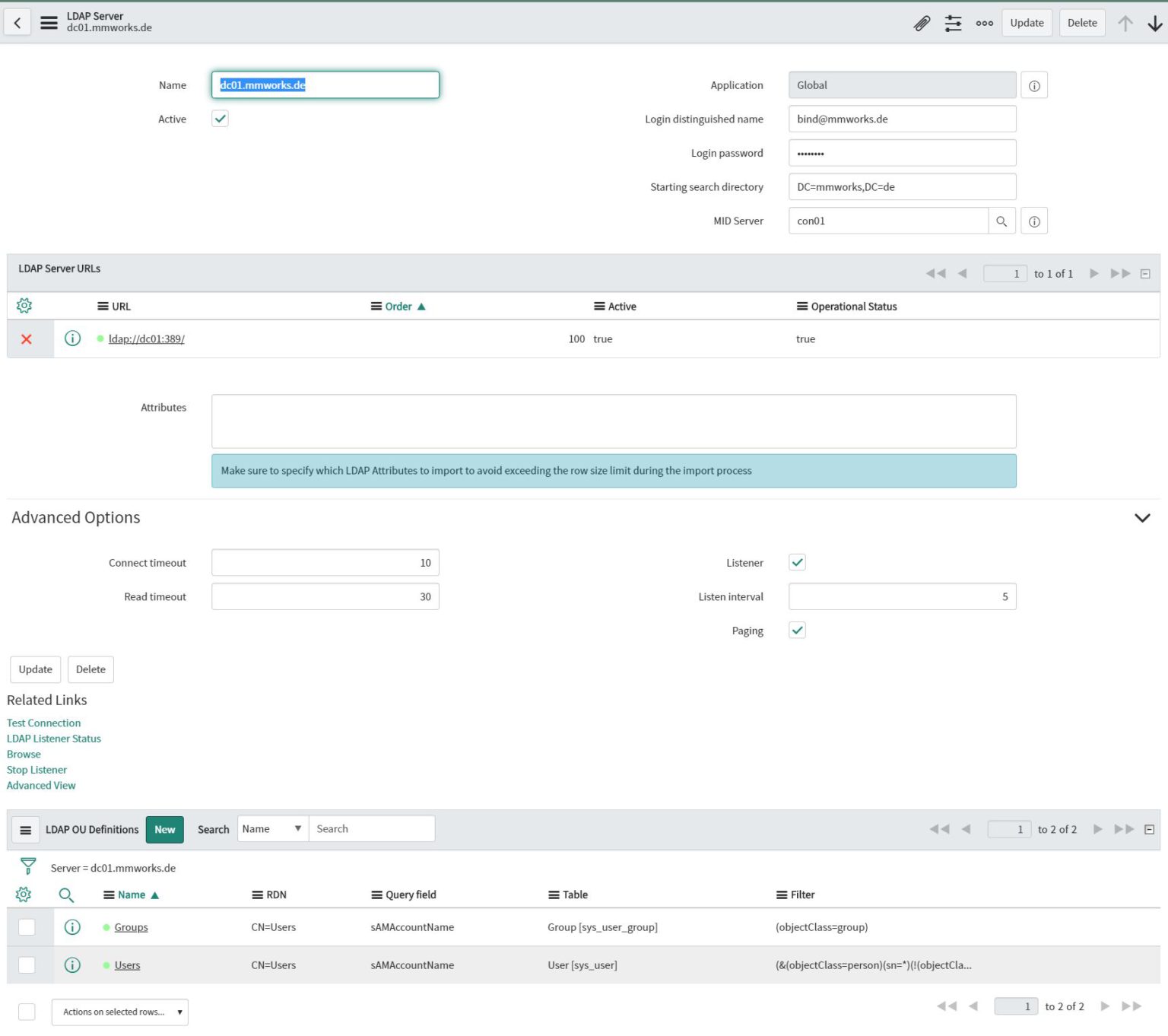The width and height of the screenshot is (1168, 1036).
Task: Open the LDAP OU Definitions list context menu
Action: point(25,829)
